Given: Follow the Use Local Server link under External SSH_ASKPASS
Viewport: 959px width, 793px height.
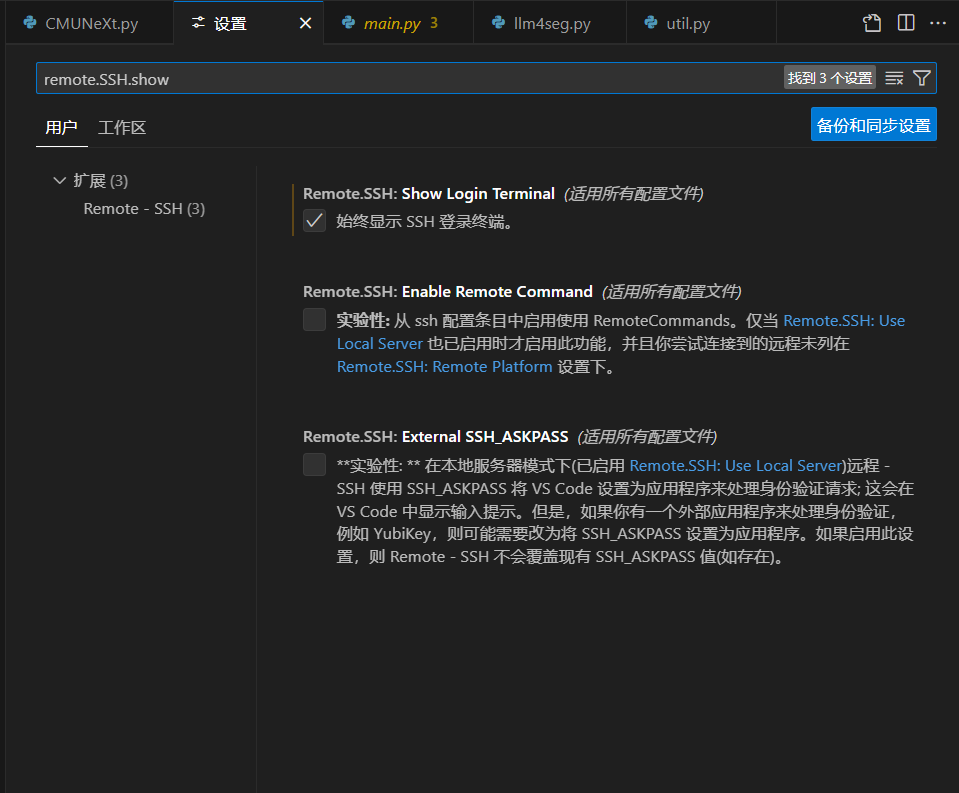Looking at the screenshot, I should (x=736, y=465).
